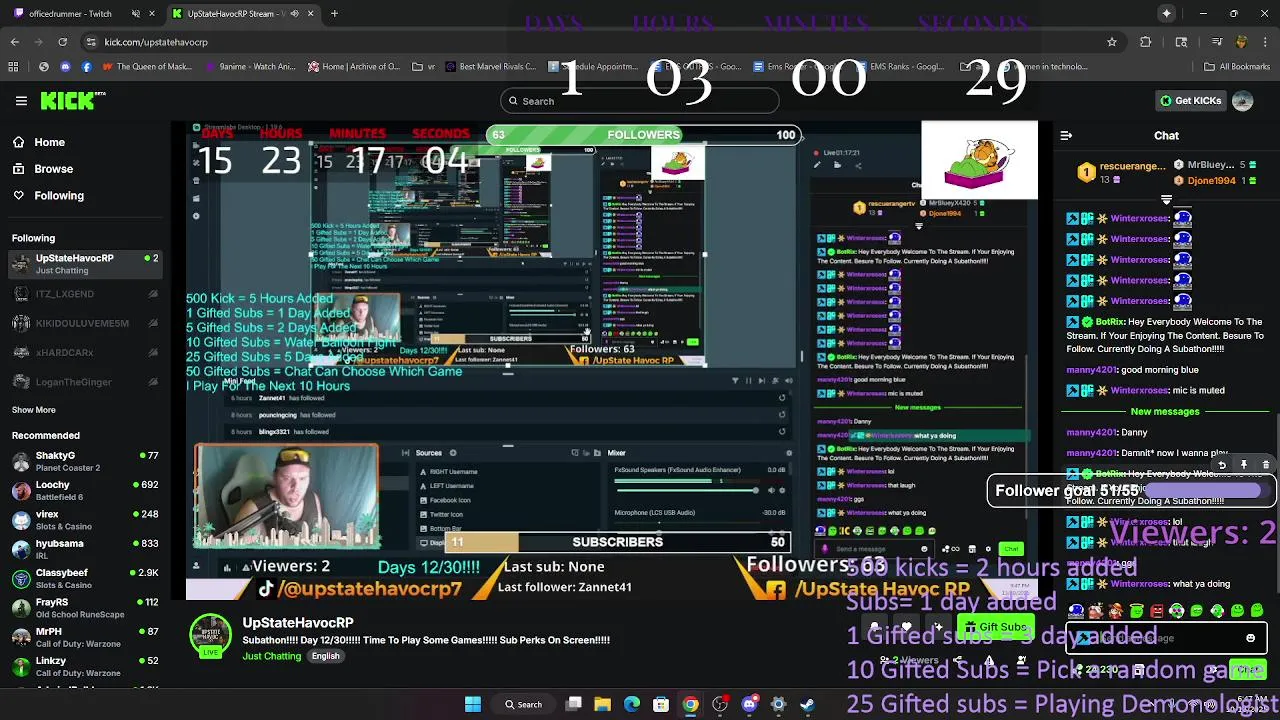Click the address bar URL kick.com/upstatehavocrp
Screen dimensions: 1280x720
tap(156, 42)
